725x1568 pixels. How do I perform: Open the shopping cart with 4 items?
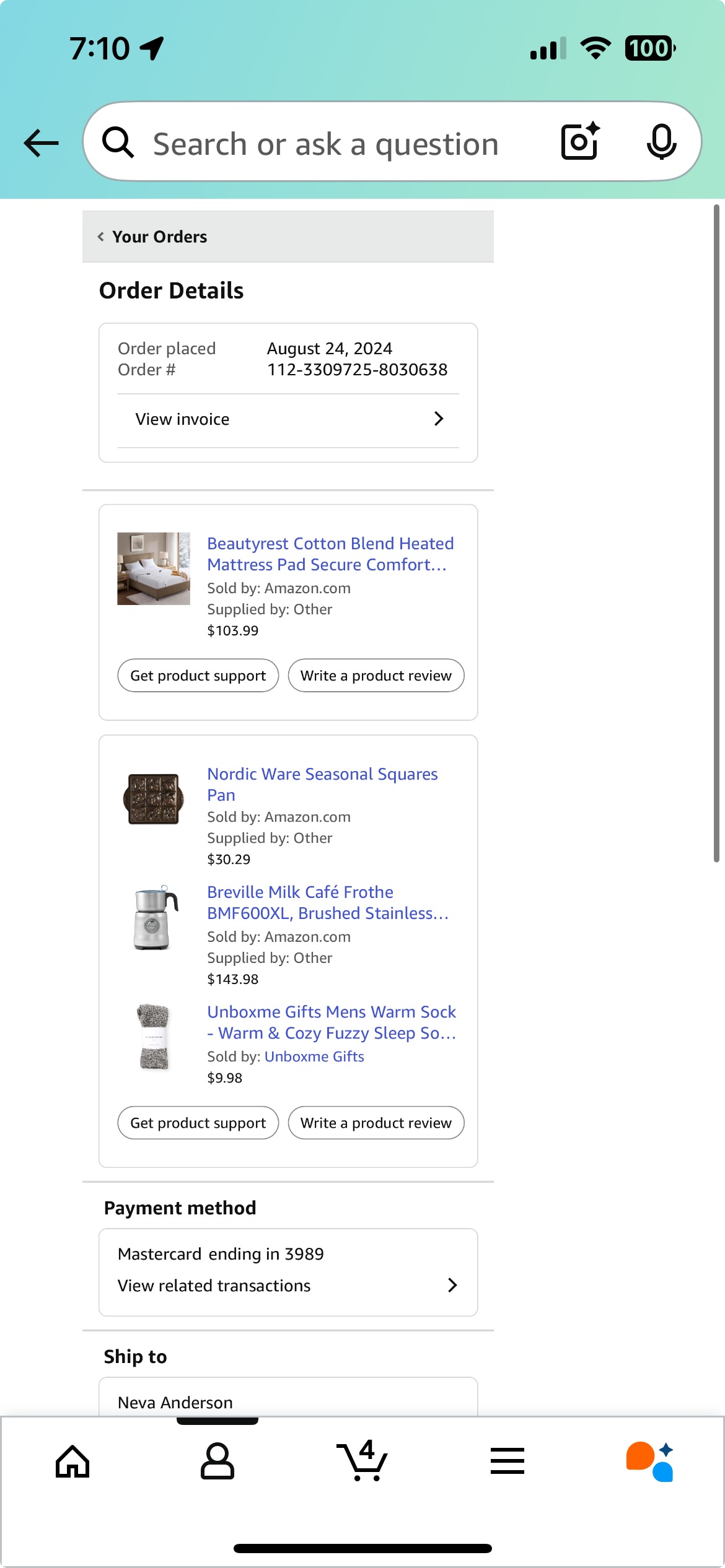pos(362,1460)
